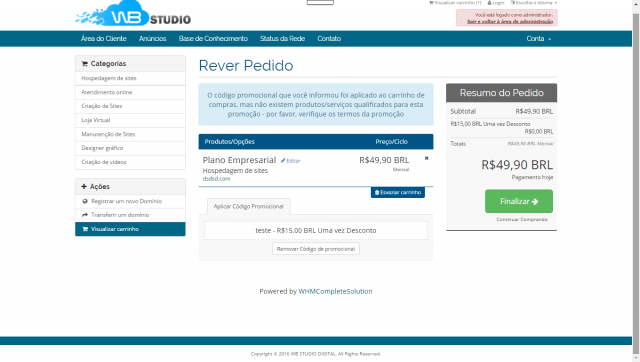Click the share arrow icon beside Transferir
The image size is (640, 362).
(x=85, y=215)
